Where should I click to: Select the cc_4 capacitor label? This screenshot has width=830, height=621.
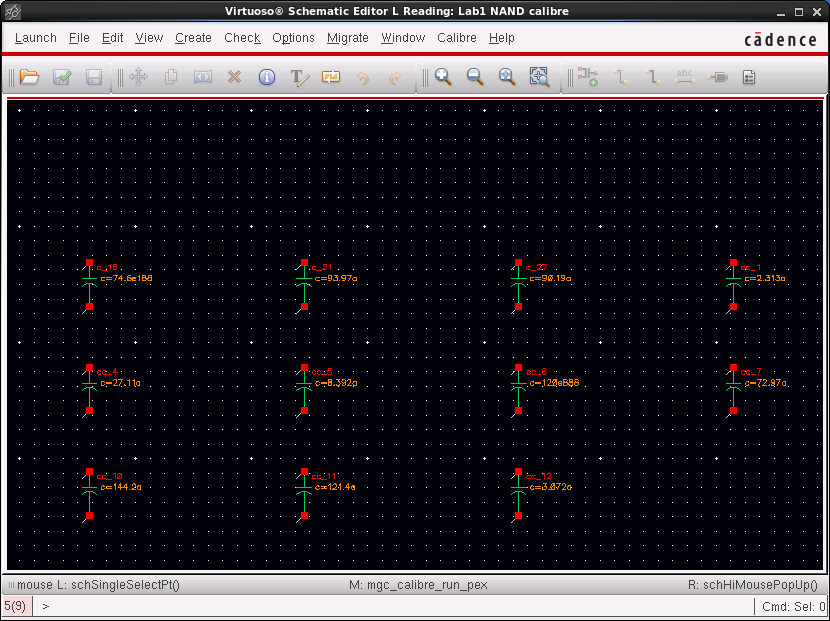click(107, 372)
